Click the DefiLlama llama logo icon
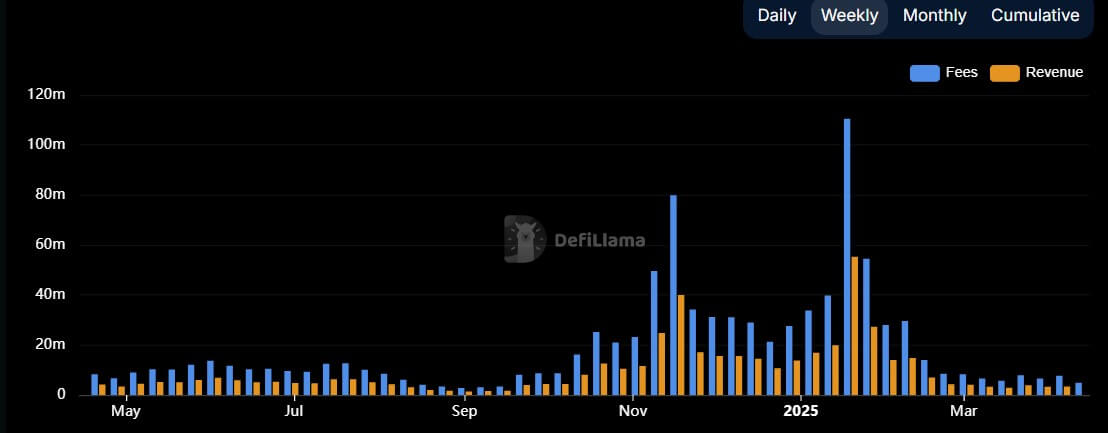 [524, 240]
